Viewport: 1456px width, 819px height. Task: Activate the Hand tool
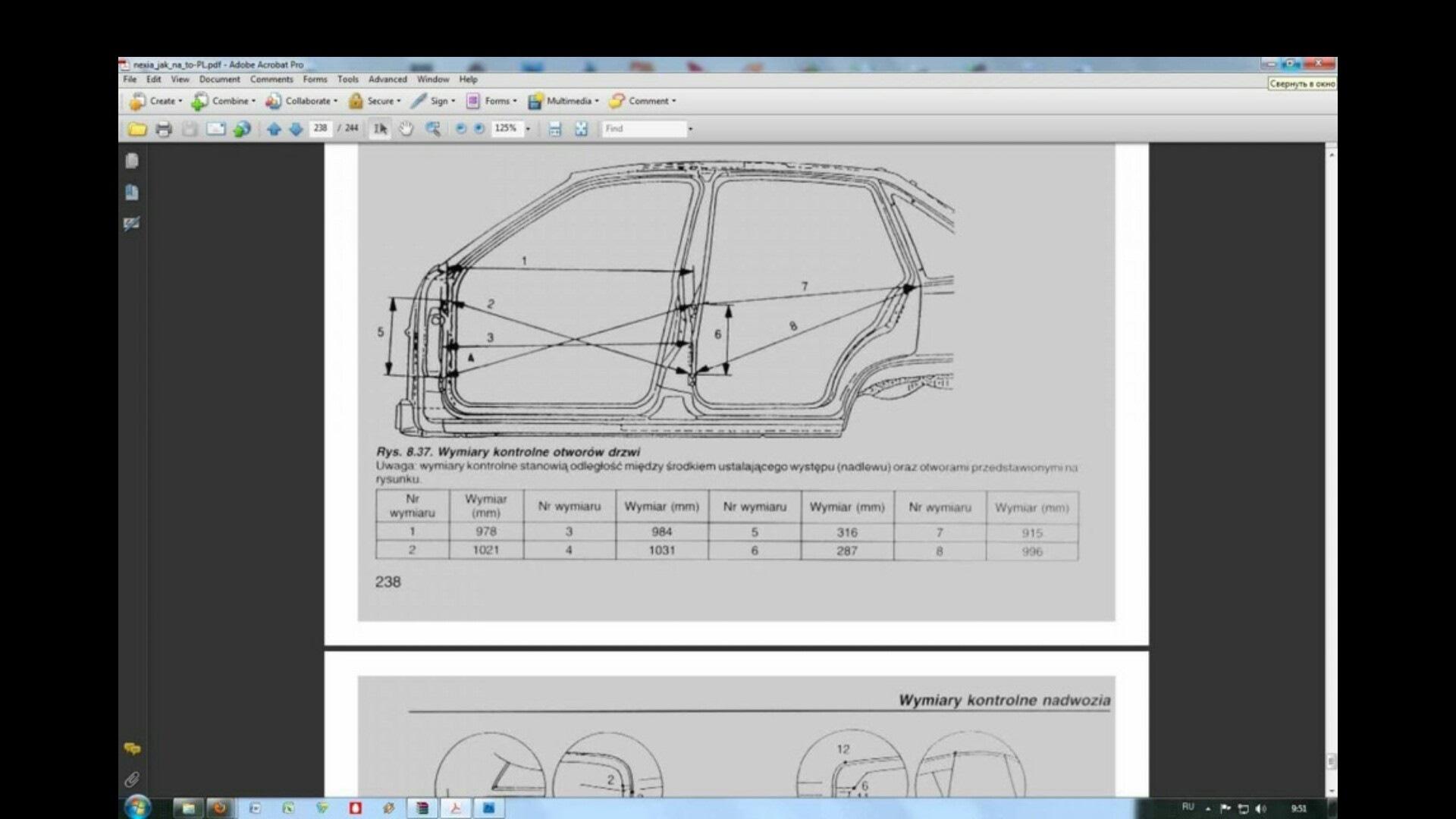click(406, 129)
